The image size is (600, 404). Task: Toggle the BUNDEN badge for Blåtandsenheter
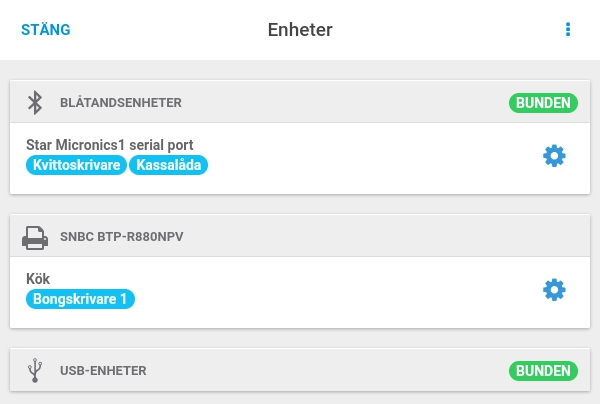(x=543, y=103)
